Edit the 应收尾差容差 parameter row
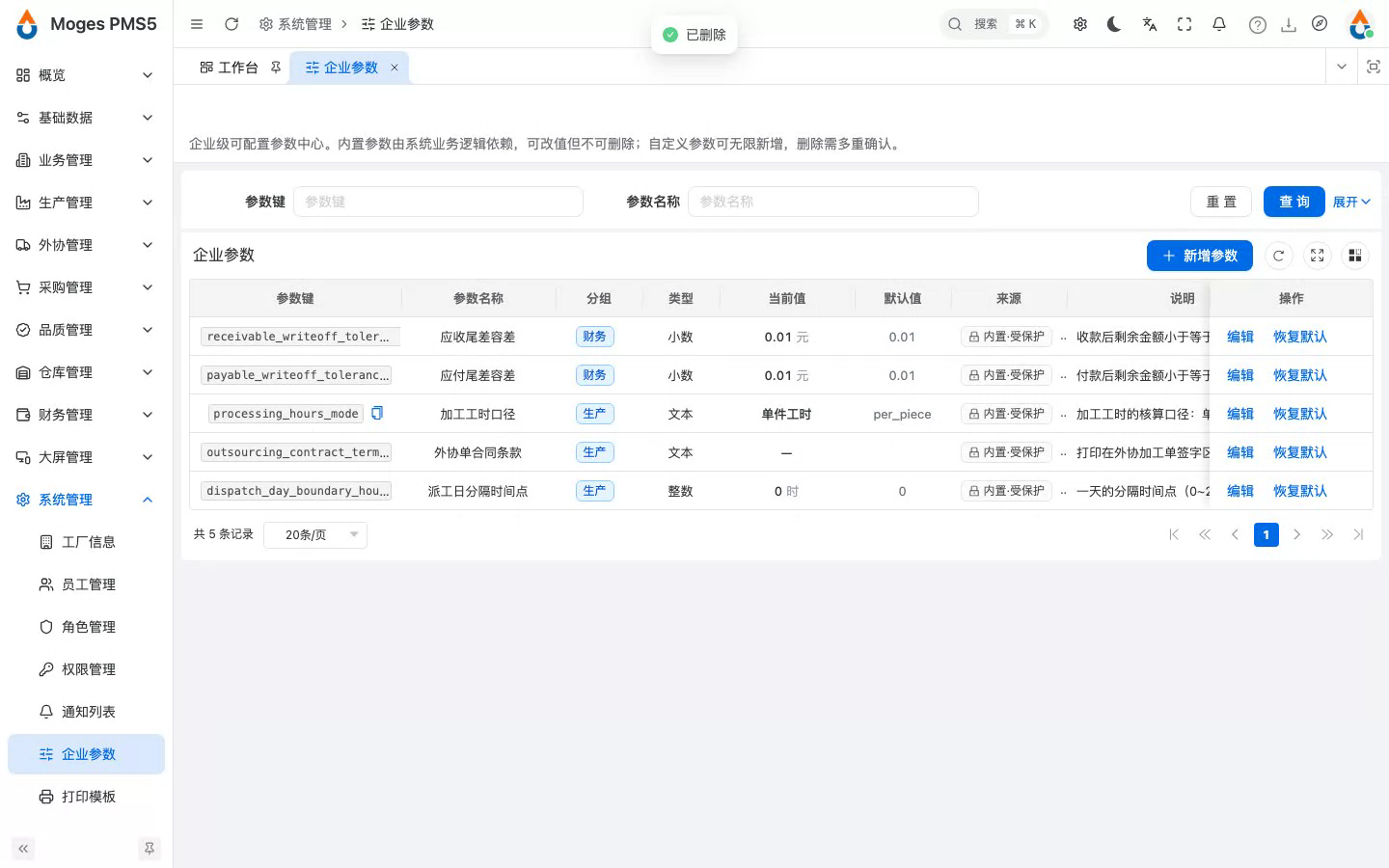This screenshot has height=868, width=1389. (1240, 337)
